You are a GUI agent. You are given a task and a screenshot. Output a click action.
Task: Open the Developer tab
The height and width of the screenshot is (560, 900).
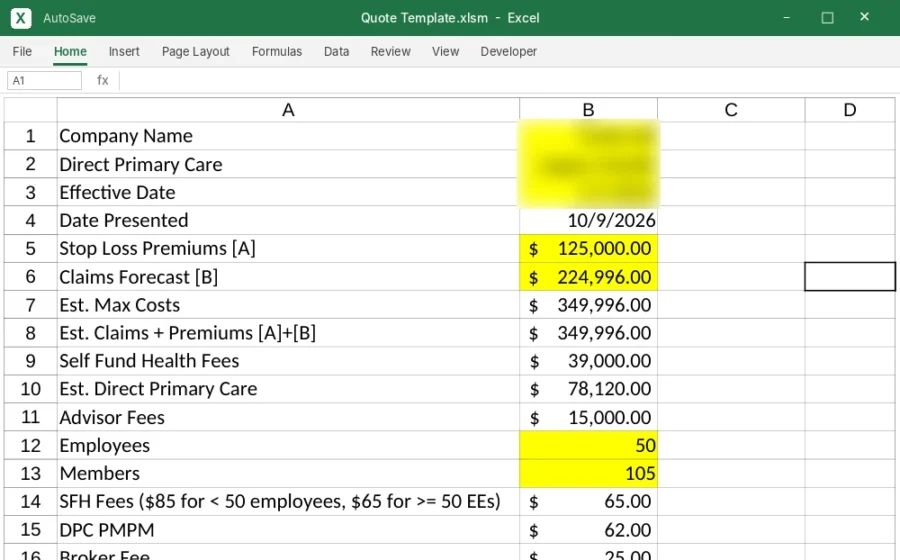pyautogui.click(x=509, y=52)
